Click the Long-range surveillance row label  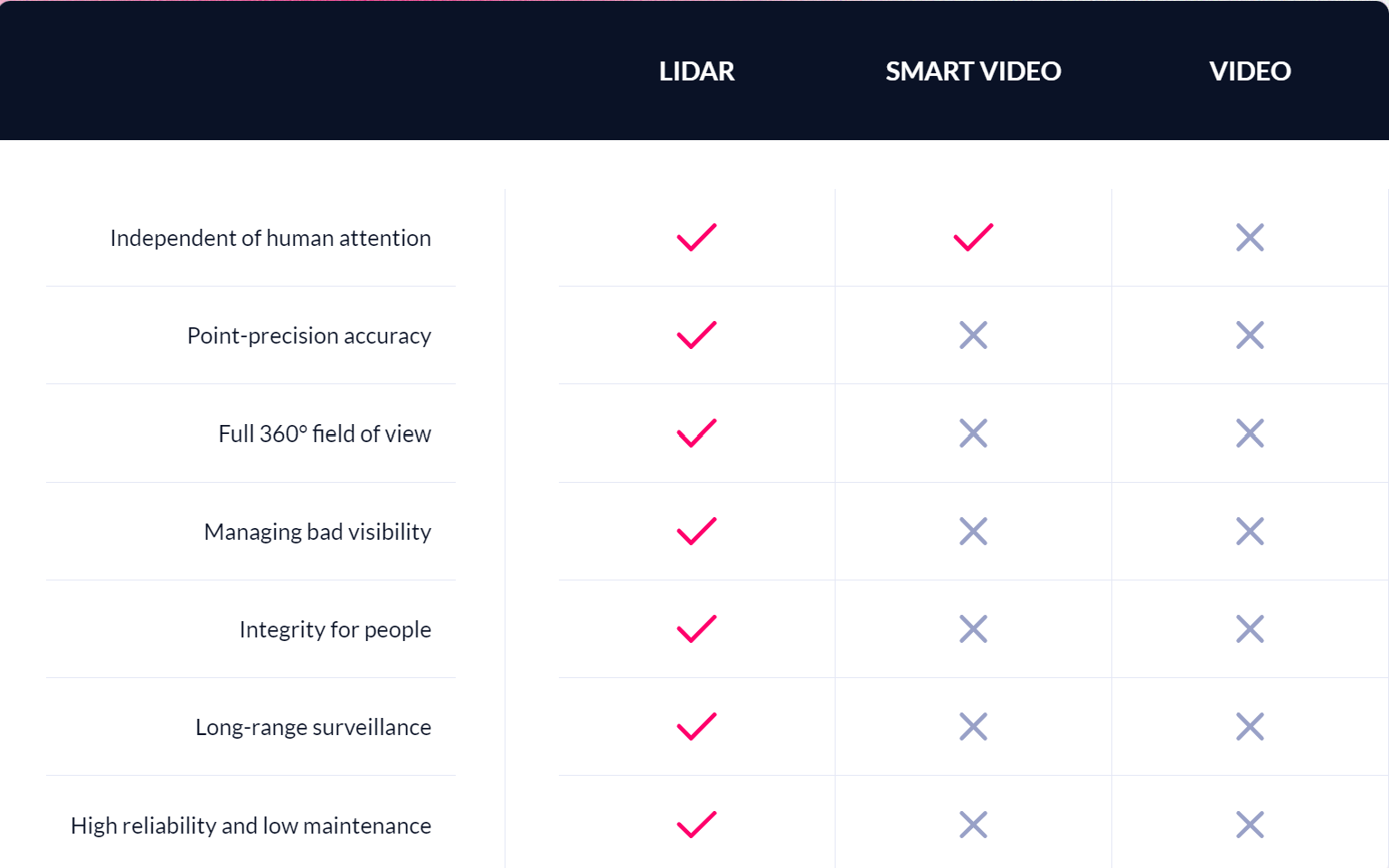(x=313, y=727)
